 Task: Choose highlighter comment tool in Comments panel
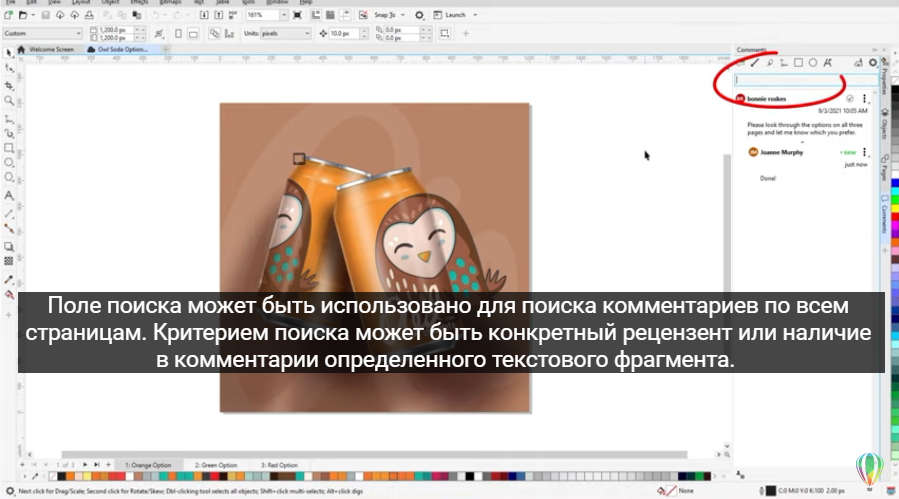click(x=769, y=63)
